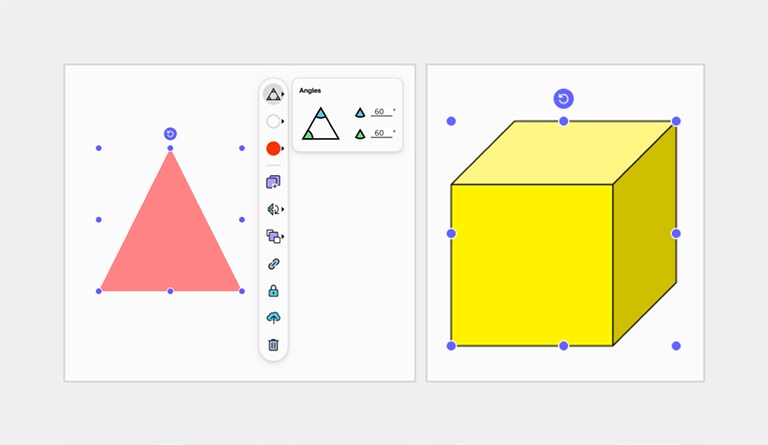Click the duplicate shape icon
Image resolution: width=768 pixels, height=445 pixels.
coord(273,182)
